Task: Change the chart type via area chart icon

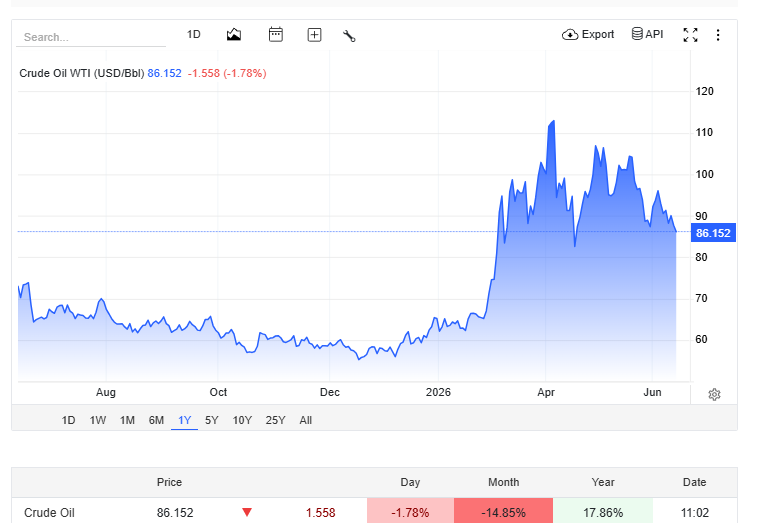Action: (234, 35)
